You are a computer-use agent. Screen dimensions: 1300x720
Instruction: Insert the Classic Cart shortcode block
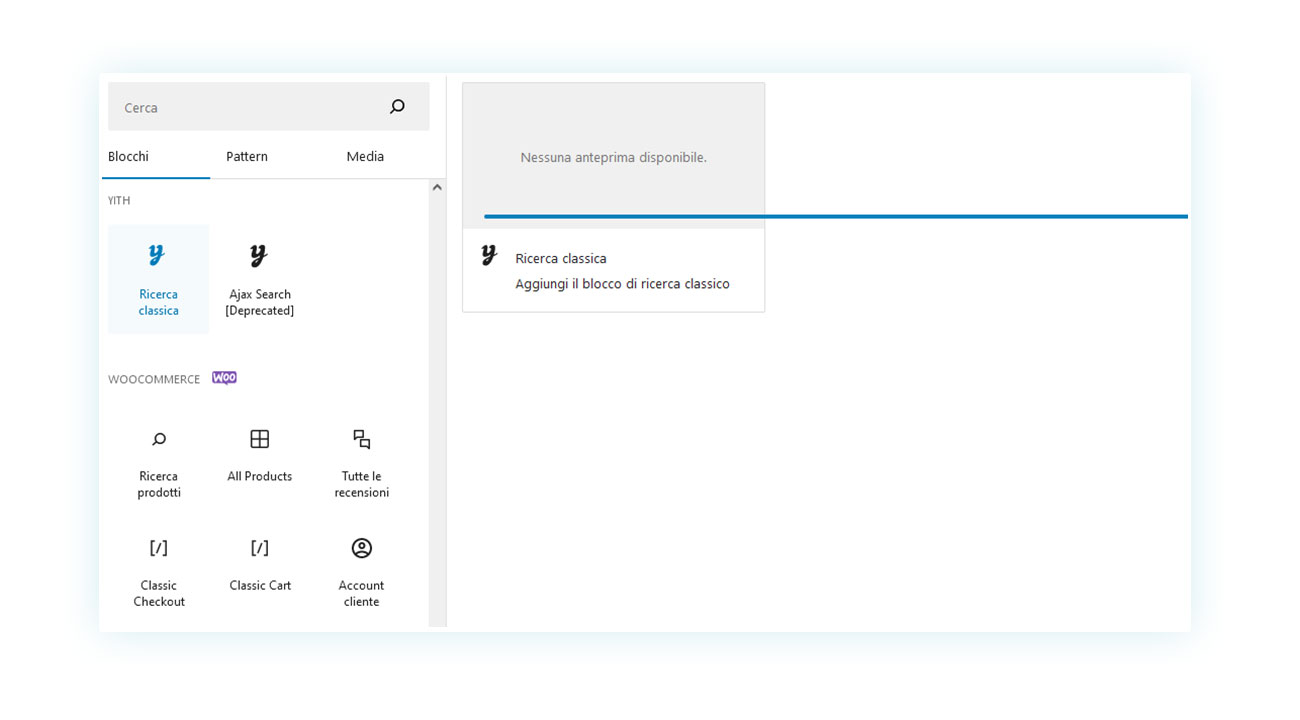pyautogui.click(x=260, y=572)
